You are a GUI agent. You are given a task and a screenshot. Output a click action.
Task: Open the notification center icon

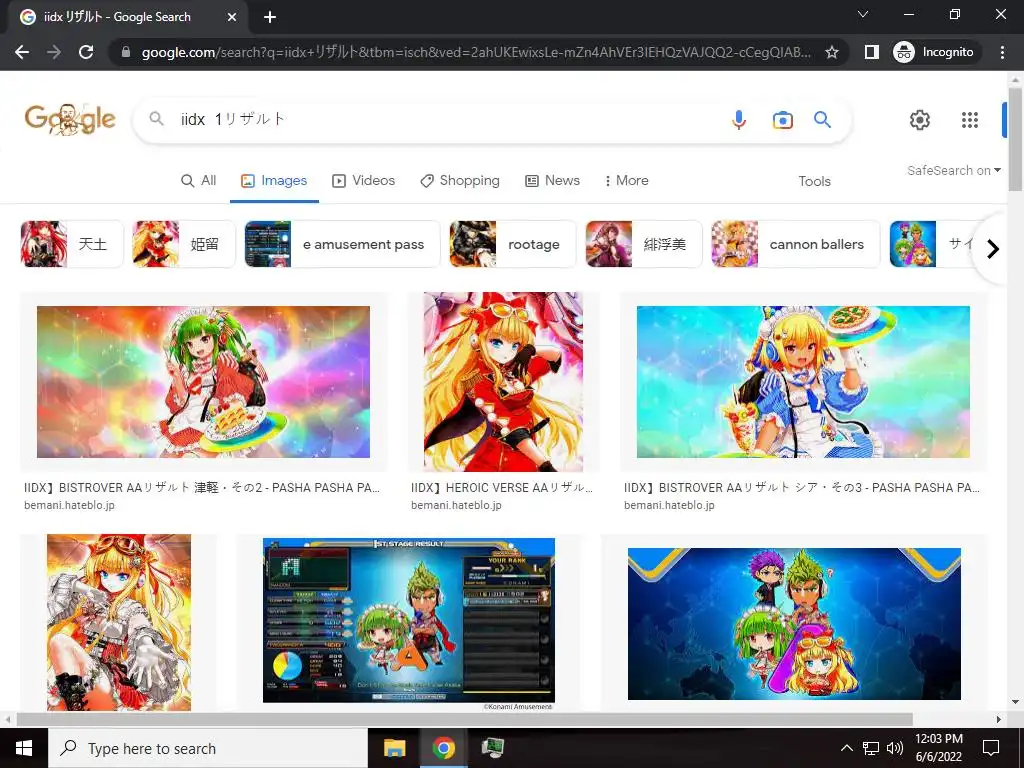(x=991, y=748)
